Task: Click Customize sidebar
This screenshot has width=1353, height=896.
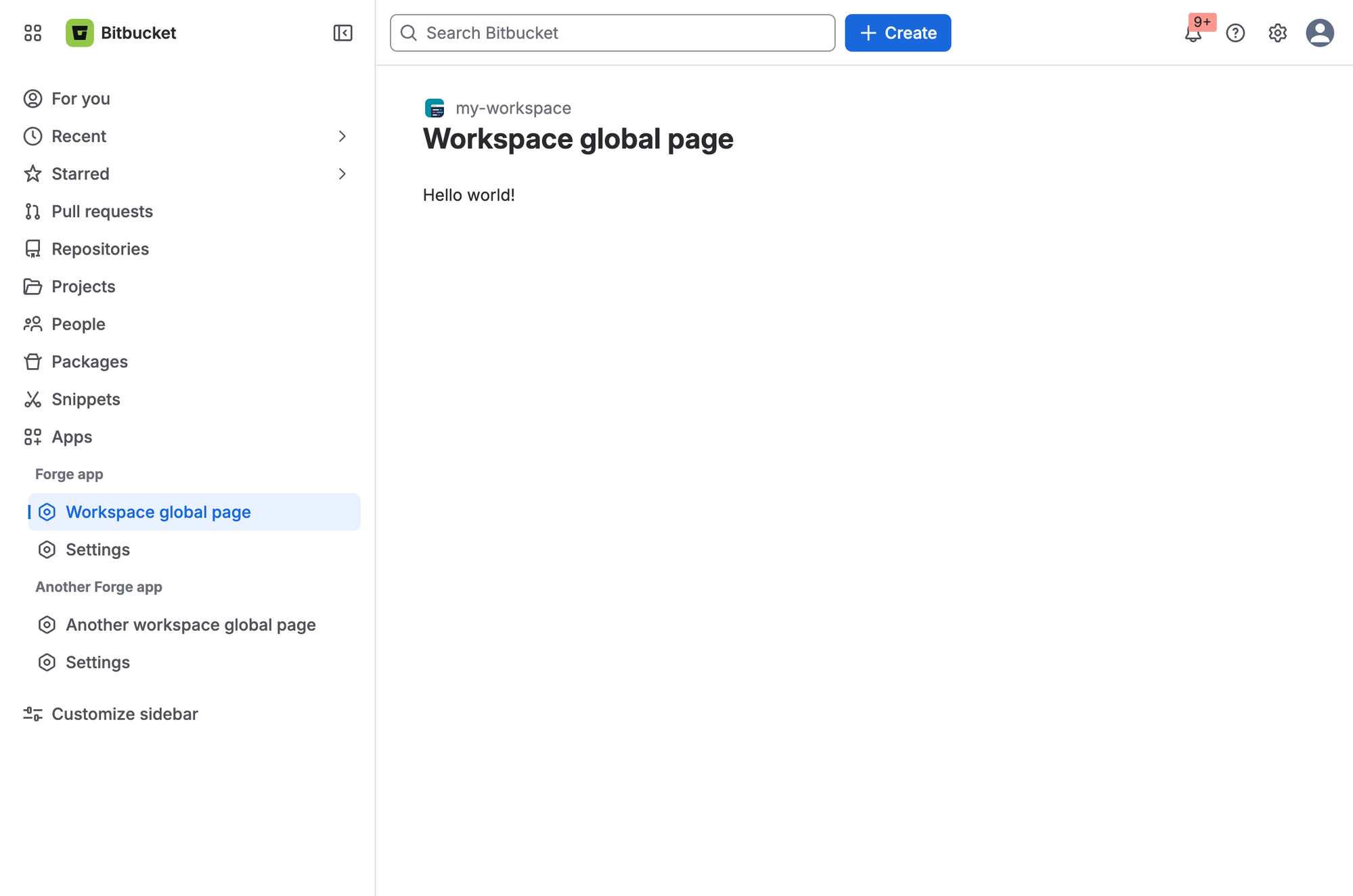Action: [187, 713]
